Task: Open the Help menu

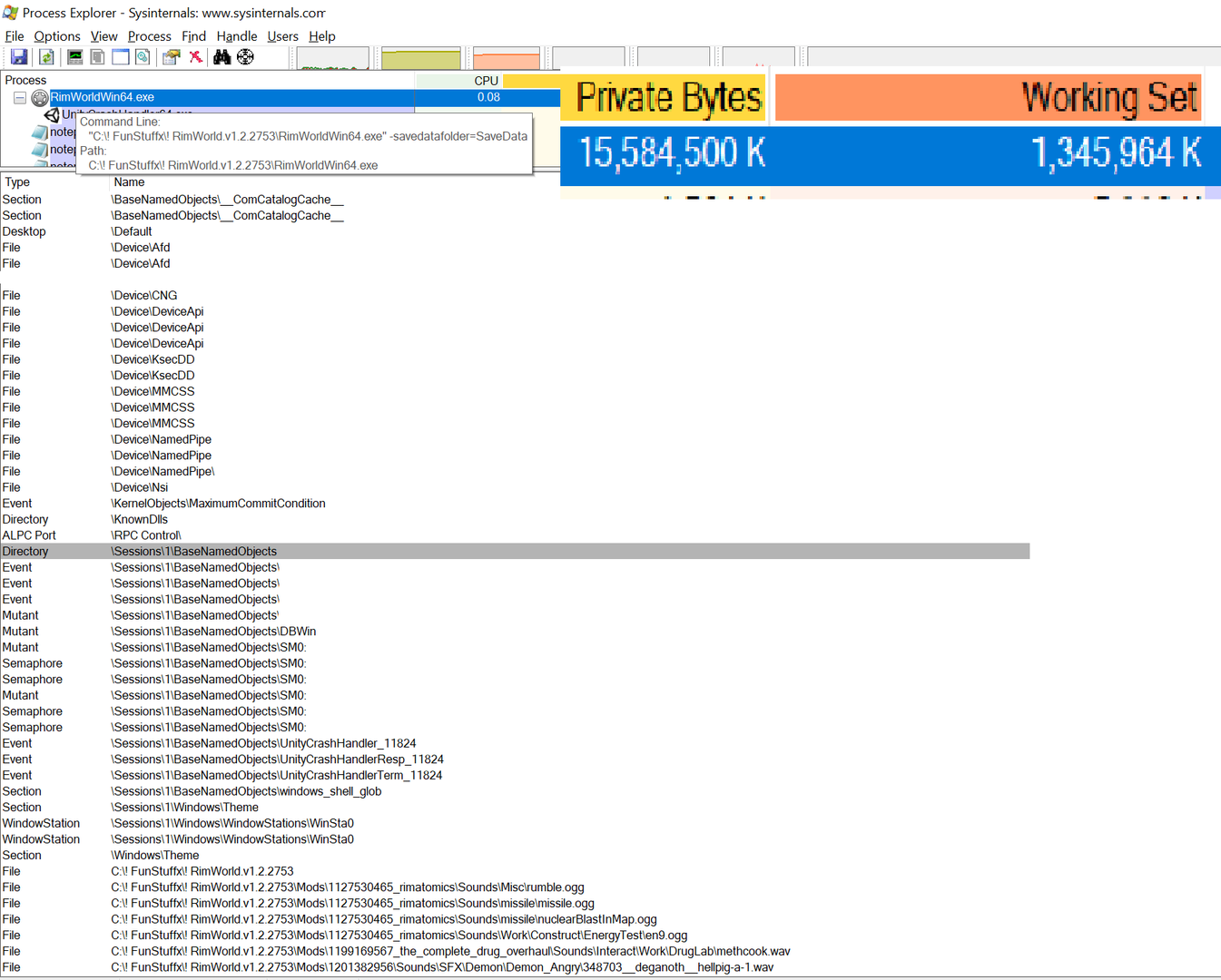Action: click(x=322, y=36)
